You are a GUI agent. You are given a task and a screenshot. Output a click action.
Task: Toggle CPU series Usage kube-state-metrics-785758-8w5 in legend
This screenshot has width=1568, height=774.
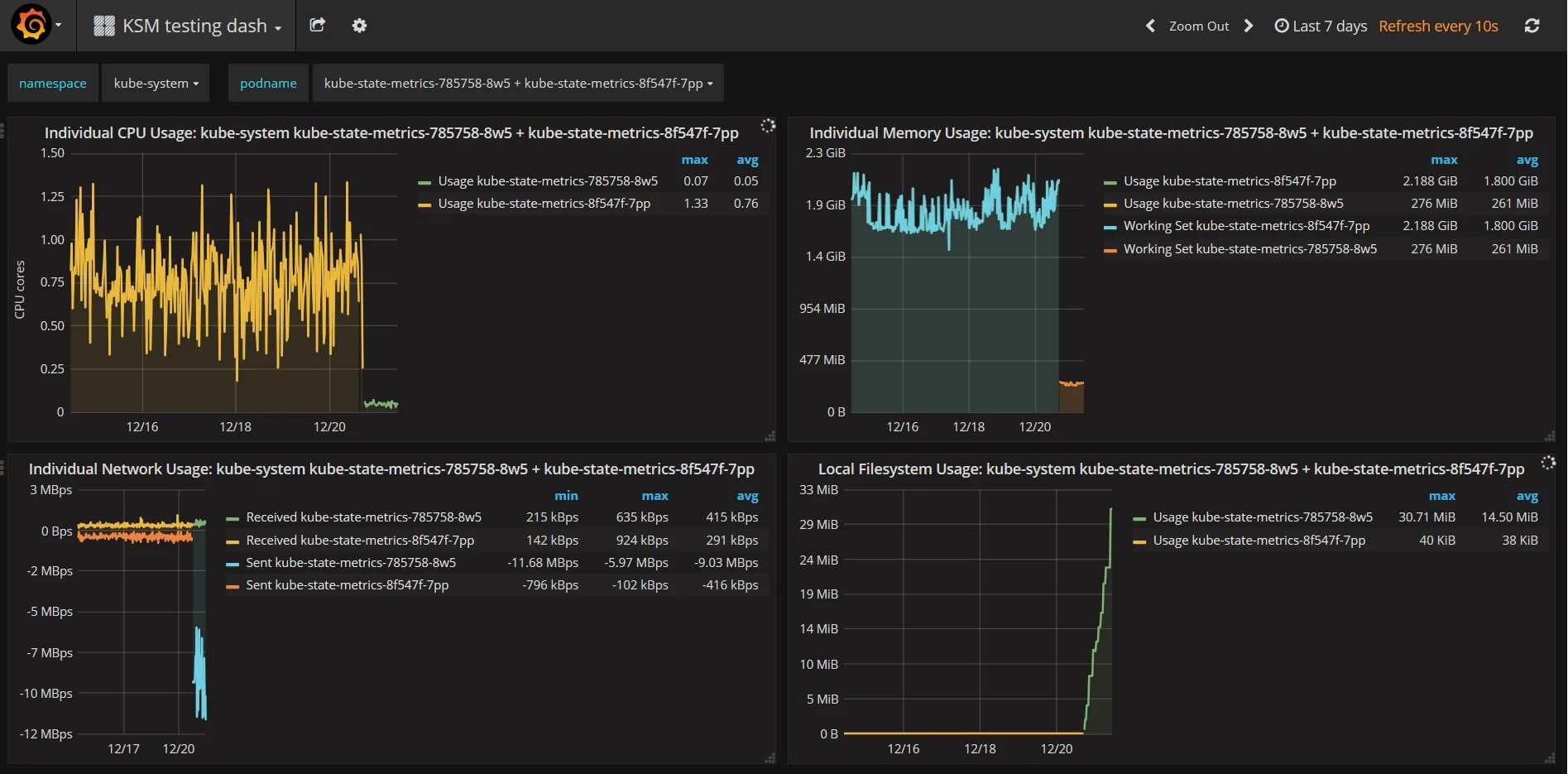pyautogui.click(x=548, y=180)
